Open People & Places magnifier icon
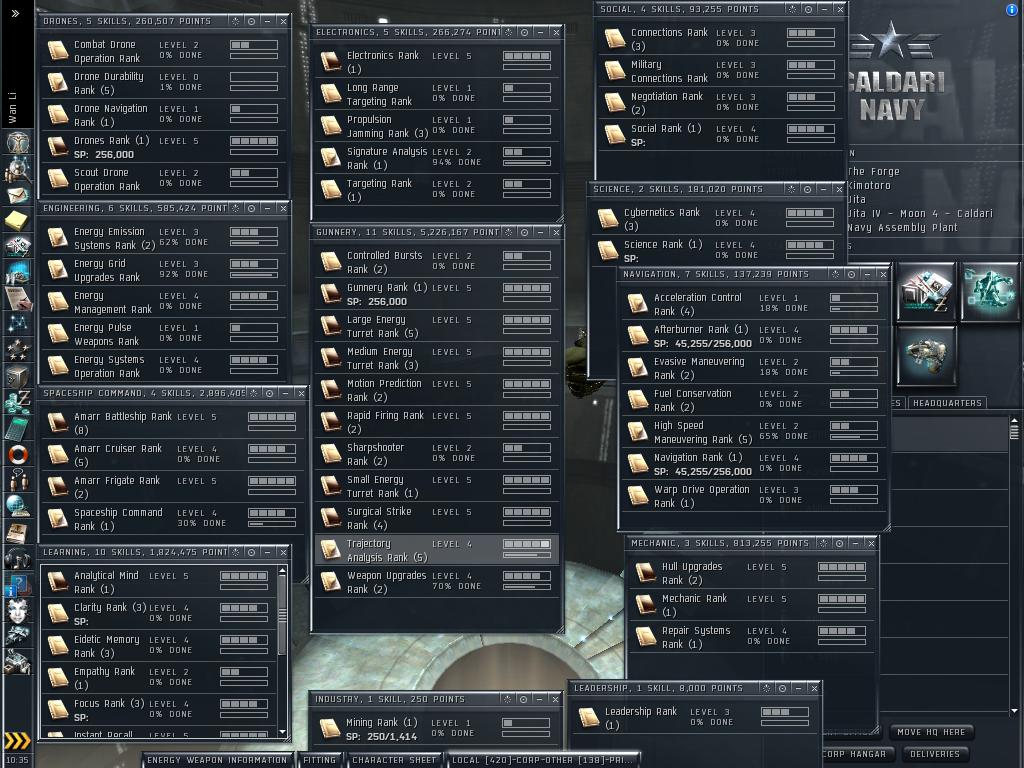This screenshot has width=1024, height=768. click(x=18, y=169)
